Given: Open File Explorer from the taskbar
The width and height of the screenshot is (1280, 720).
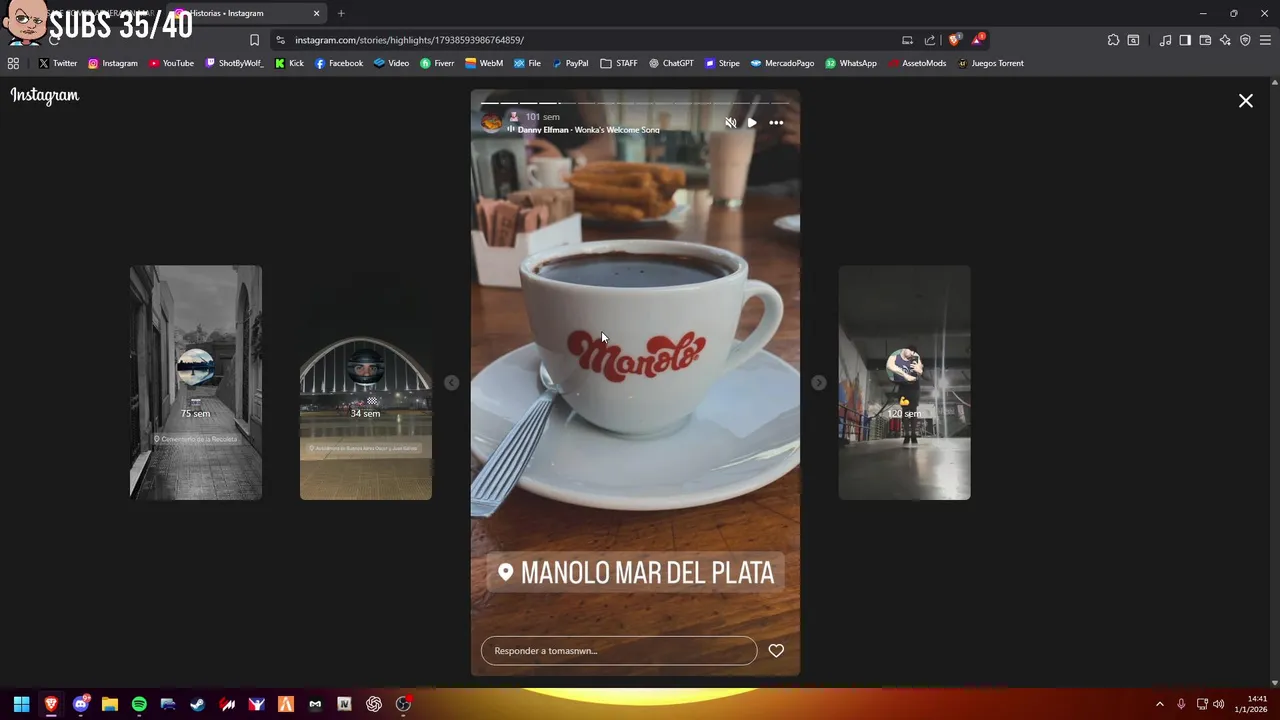Looking at the screenshot, I should point(110,704).
